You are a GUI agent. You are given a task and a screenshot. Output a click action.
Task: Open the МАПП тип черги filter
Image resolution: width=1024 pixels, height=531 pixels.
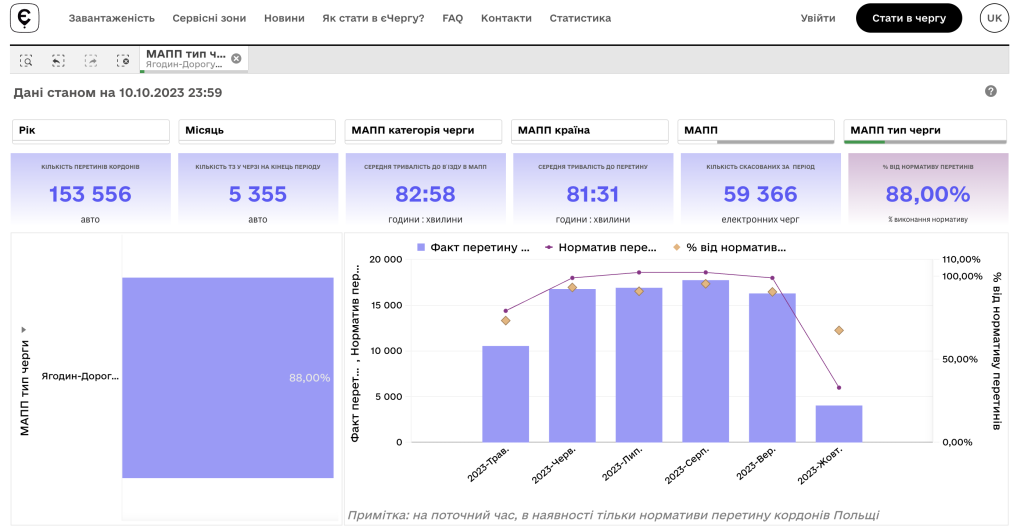coord(925,131)
